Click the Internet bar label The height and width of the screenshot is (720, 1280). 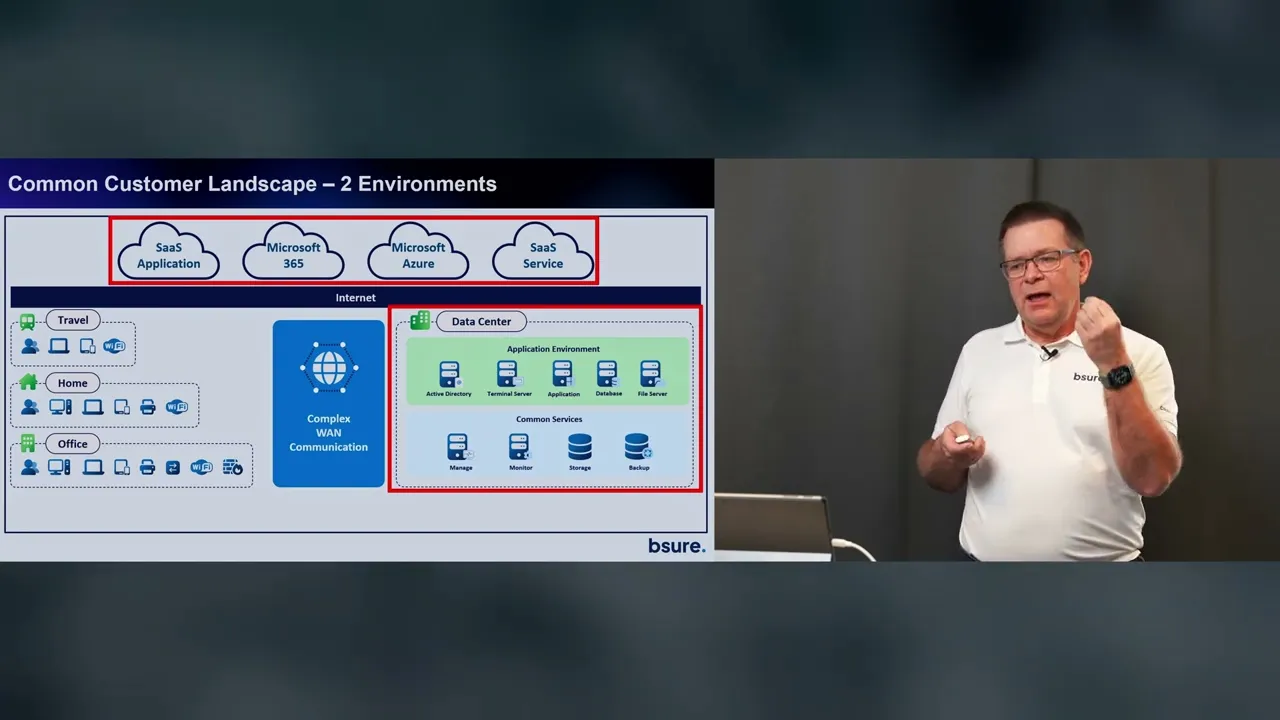[x=356, y=298]
